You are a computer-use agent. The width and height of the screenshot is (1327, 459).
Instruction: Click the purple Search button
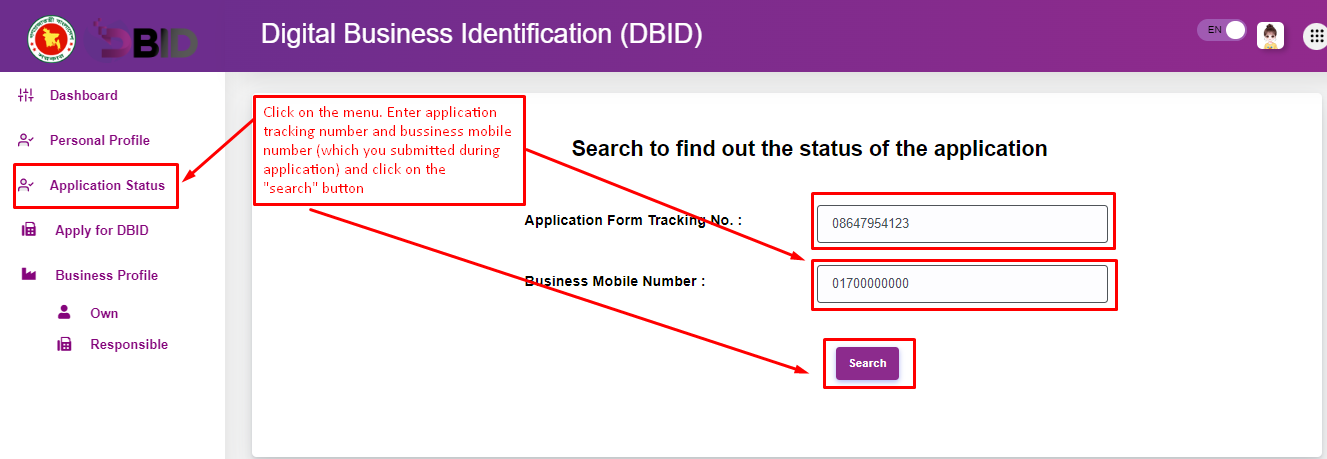867,363
